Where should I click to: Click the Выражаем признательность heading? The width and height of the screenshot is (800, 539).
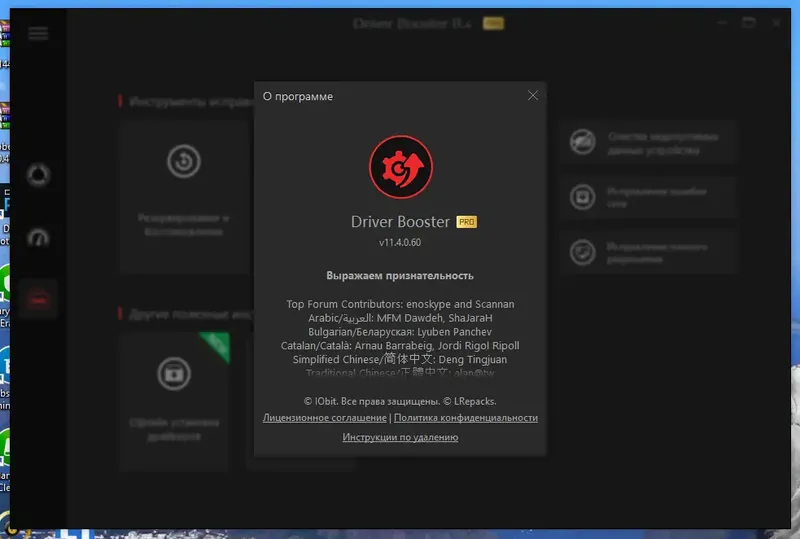click(x=400, y=276)
